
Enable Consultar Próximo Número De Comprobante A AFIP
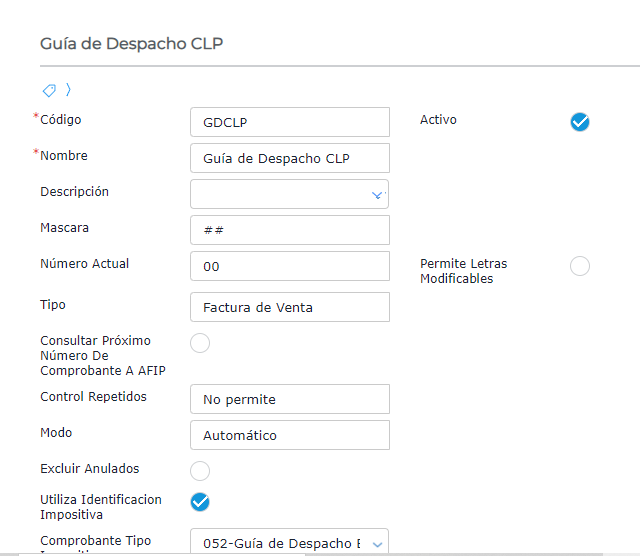[x=200, y=343]
